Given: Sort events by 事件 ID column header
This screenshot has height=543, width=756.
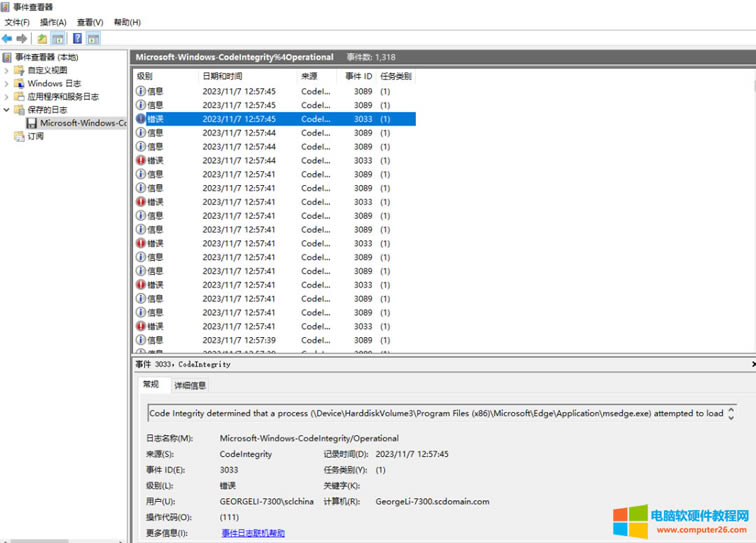Looking at the screenshot, I should click(x=358, y=76).
